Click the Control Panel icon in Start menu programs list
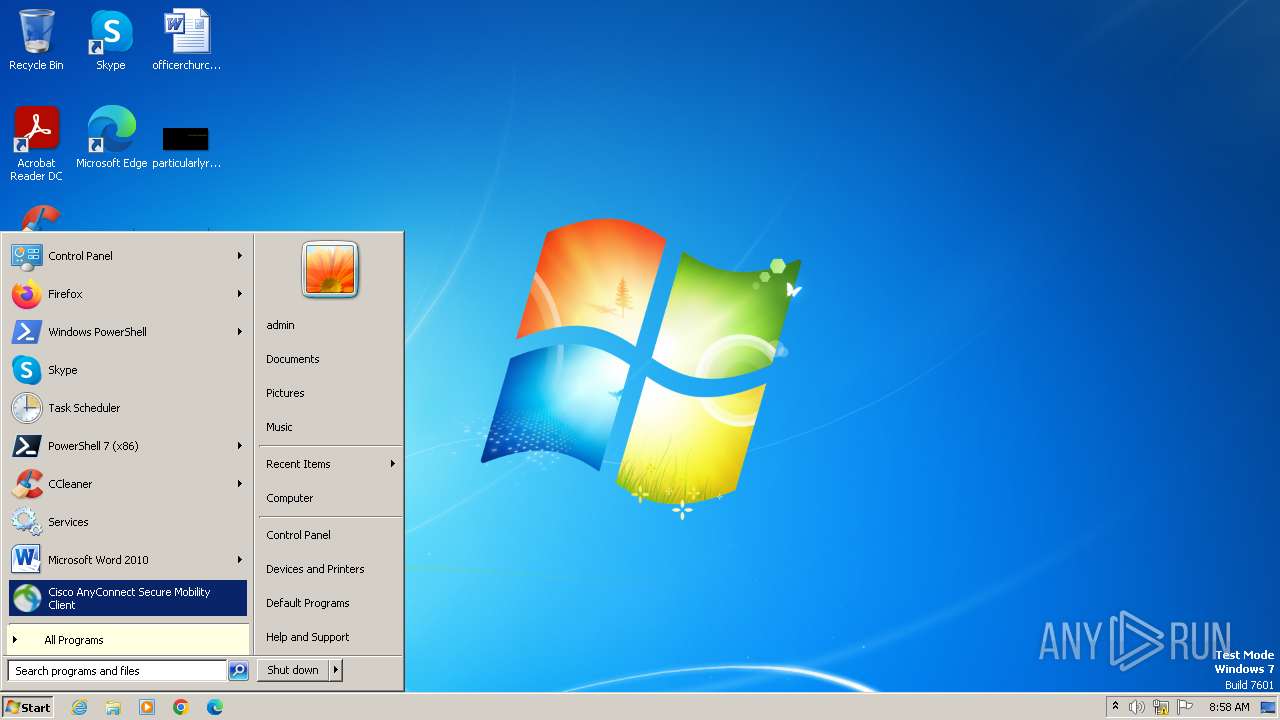 point(26,256)
